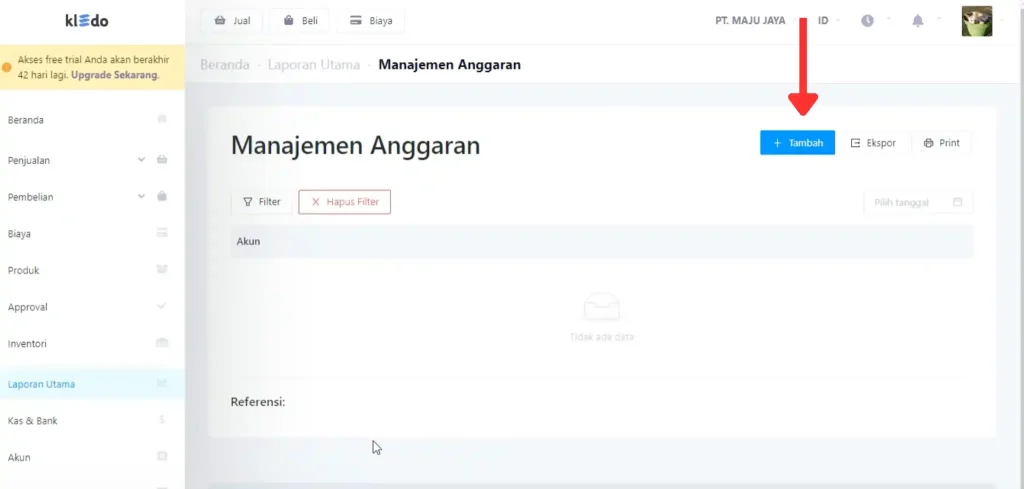Image resolution: width=1024 pixels, height=489 pixels.
Task: Click the printer icon in Print button
Action: [929, 143]
